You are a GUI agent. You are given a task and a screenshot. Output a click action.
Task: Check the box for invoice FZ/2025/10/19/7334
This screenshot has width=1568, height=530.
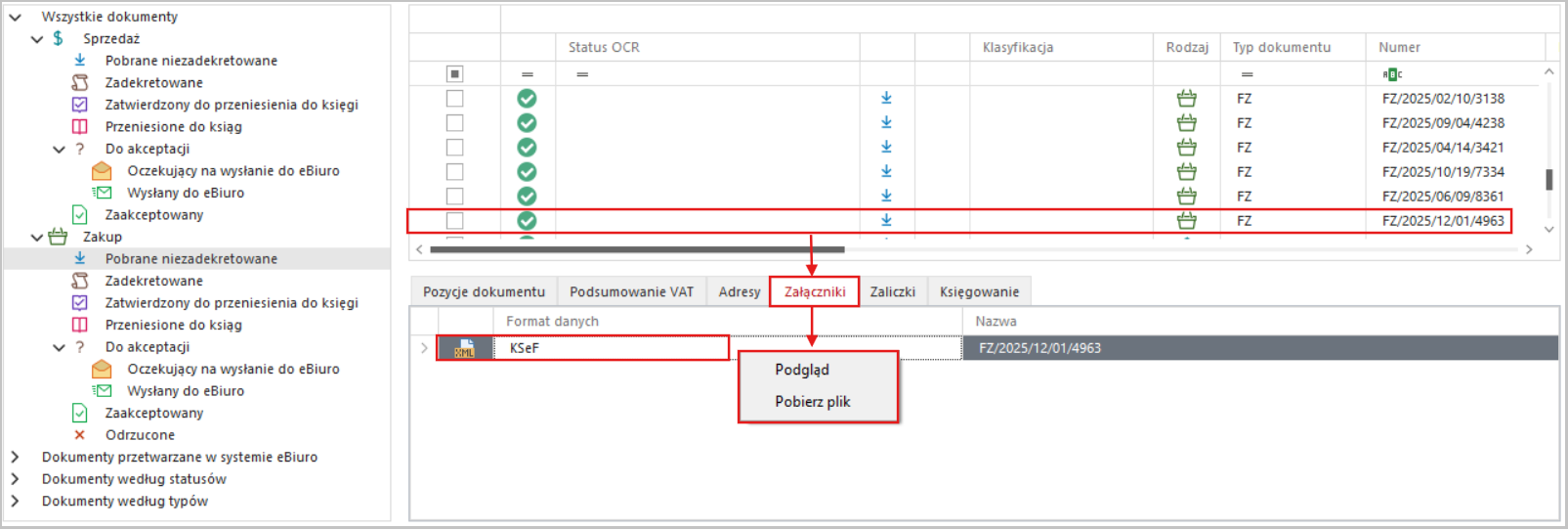tap(455, 172)
